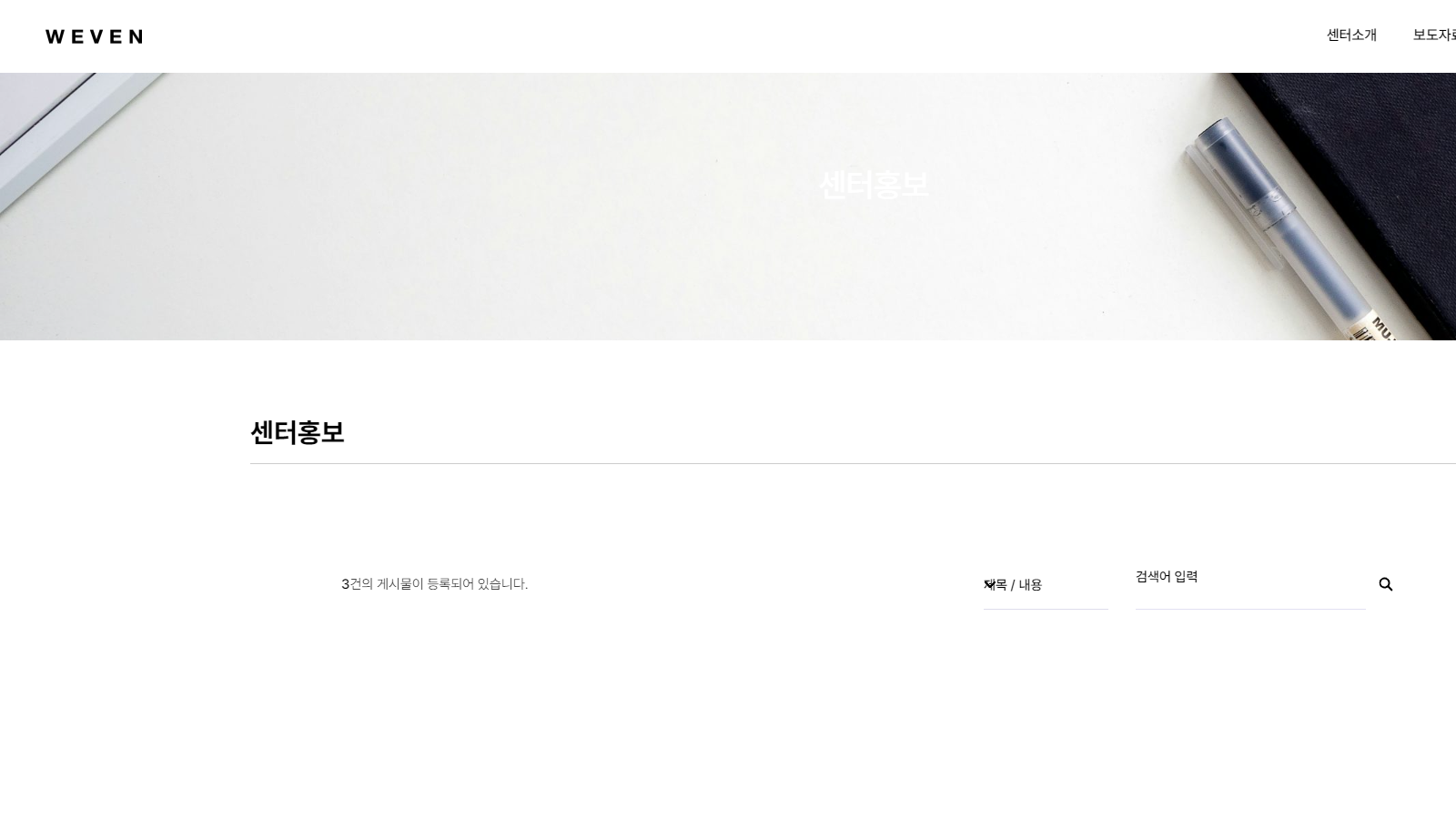Screen dimensions: 1456x819
Task: Click the 검색어 입력 placeholder text
Action: coord(1167,576)
